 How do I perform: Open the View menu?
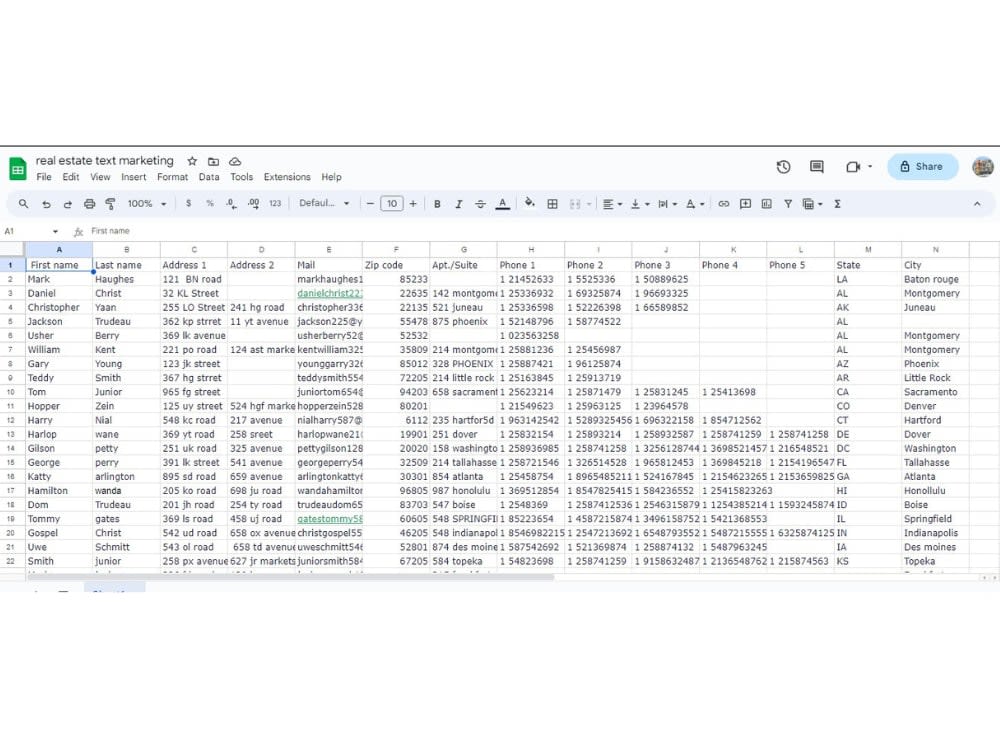100,177
